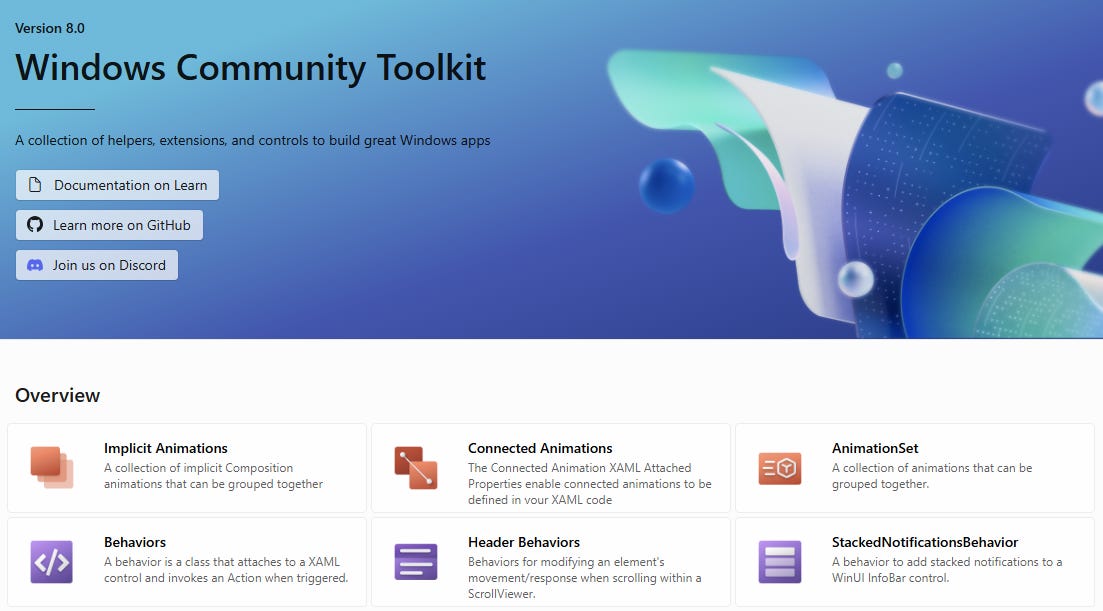Click the Overview section heading
This screenshot has width=1103, height=611.
pyautogui.click(x=58, y=395)
